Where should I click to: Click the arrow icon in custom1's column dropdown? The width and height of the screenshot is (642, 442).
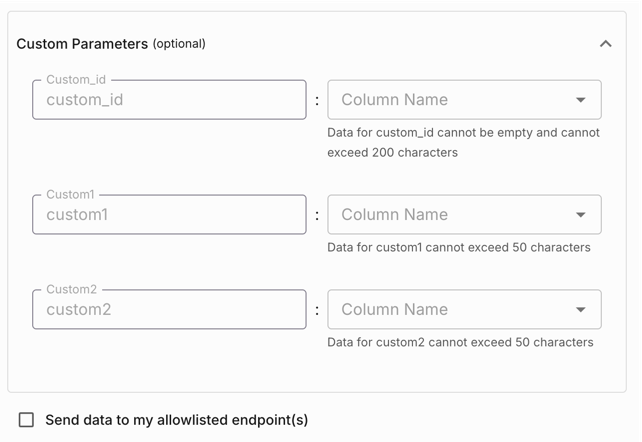tap(581, 215)
